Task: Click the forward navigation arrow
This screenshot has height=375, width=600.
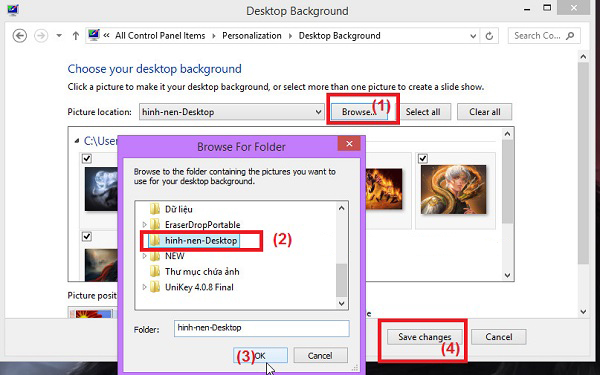Action: (x=41, y=36)
